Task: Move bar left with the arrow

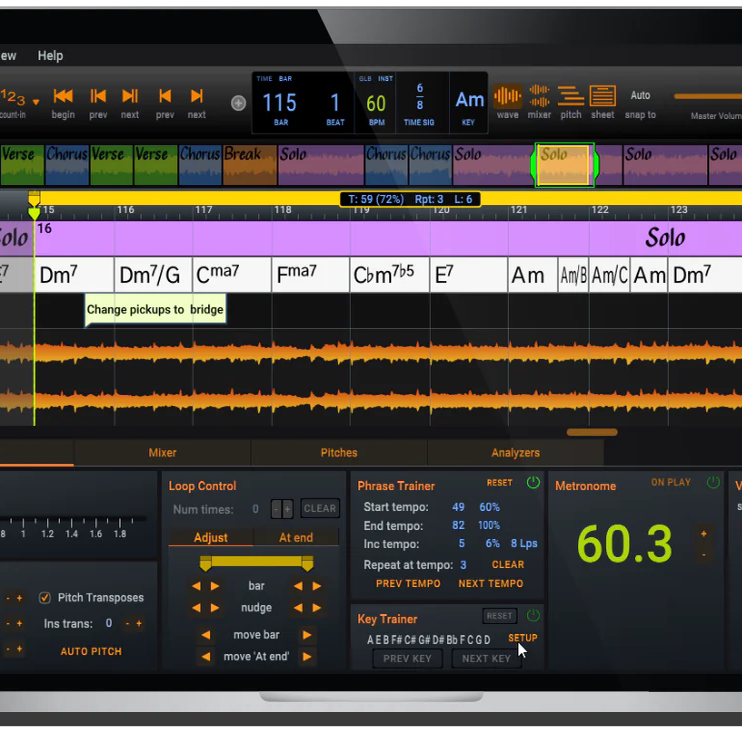Action: point(205,635)
